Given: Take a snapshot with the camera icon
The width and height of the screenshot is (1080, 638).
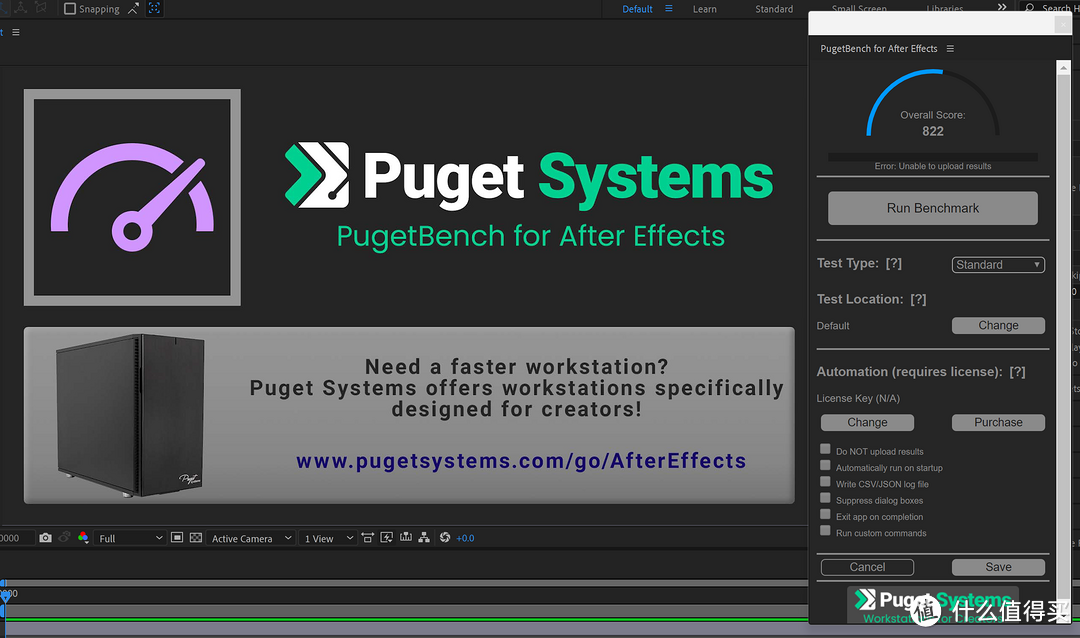Looking at the screenshot, I should pyautogui.click(x=45, y=537).
